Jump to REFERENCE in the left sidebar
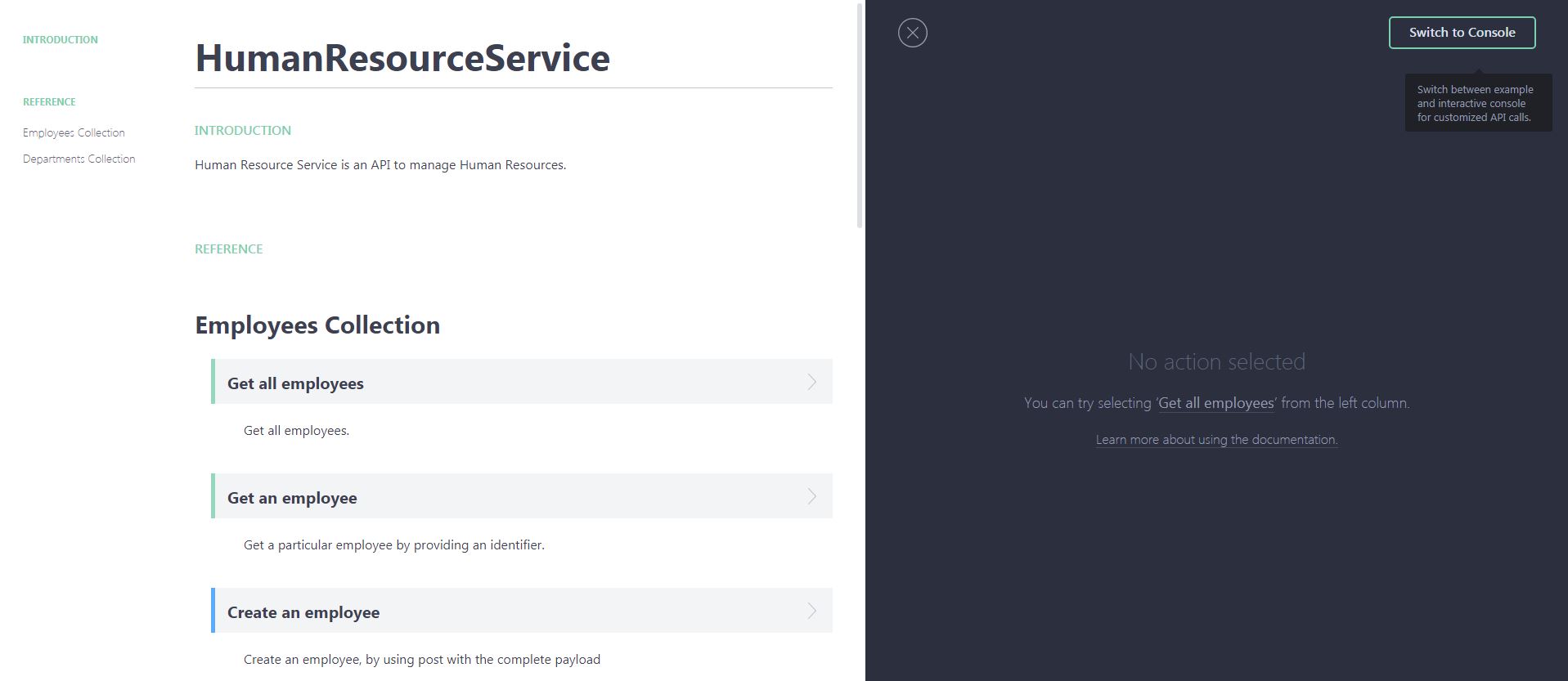Screen dimensions: 1568x681 point(49,102)
